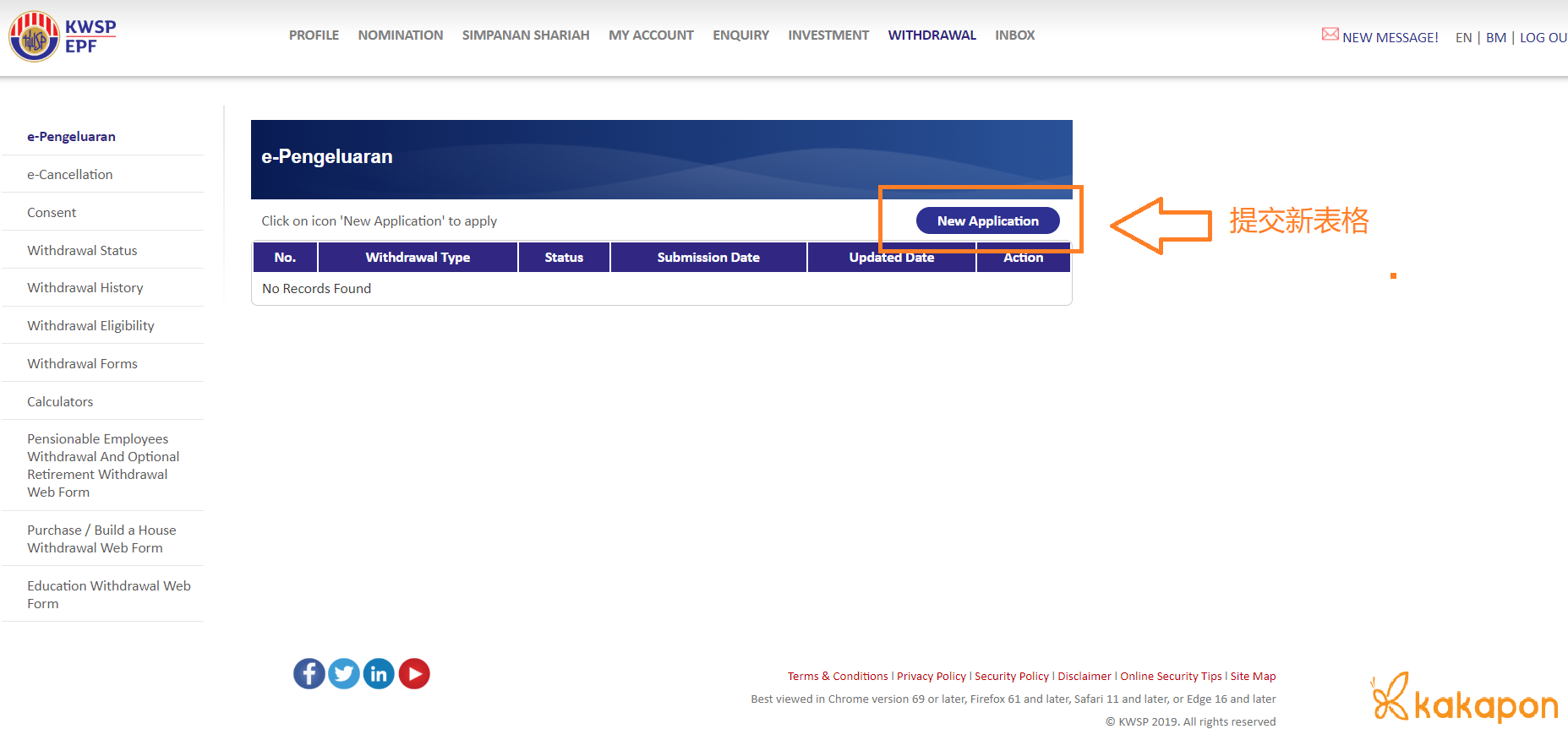Open Calculators in the sidebar
This screenshot has height=729, width=1568.
pyautogui.click(x=60, y=402)
